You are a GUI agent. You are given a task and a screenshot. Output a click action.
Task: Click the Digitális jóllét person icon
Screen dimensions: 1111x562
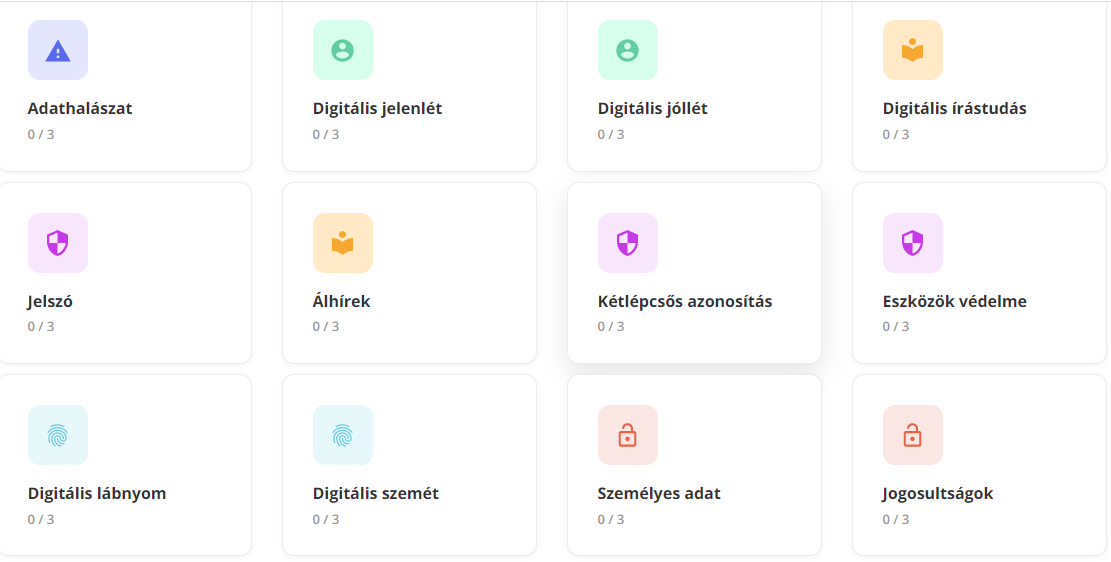coord(628,50)
